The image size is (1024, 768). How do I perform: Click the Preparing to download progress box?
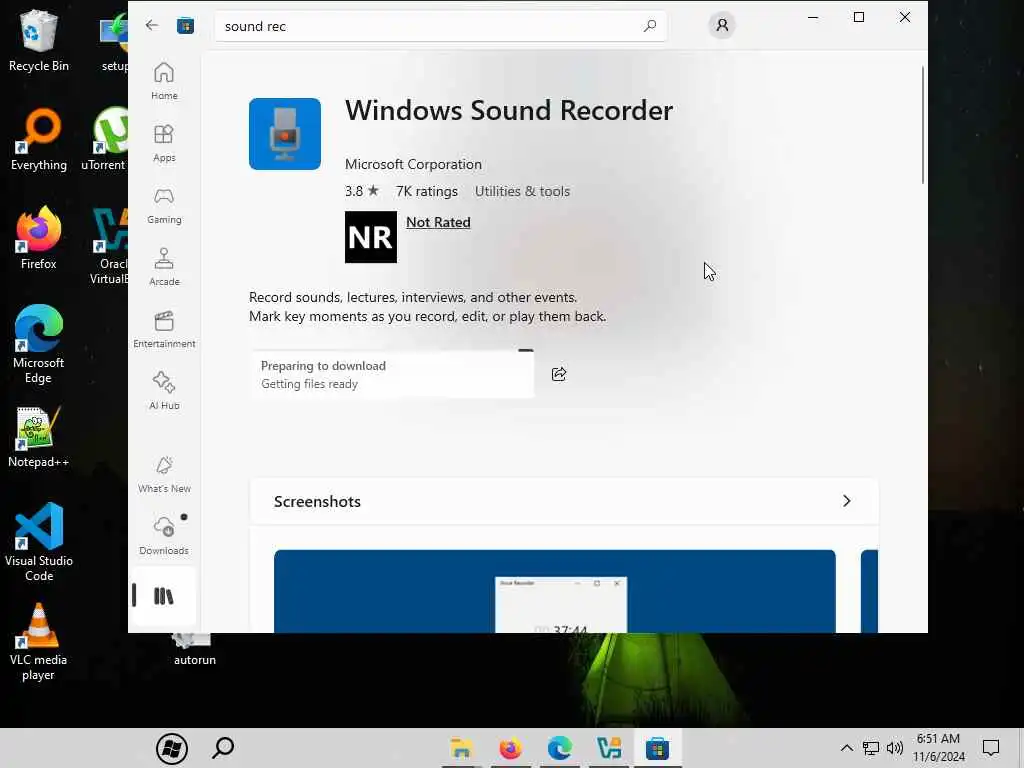(392, 374)
